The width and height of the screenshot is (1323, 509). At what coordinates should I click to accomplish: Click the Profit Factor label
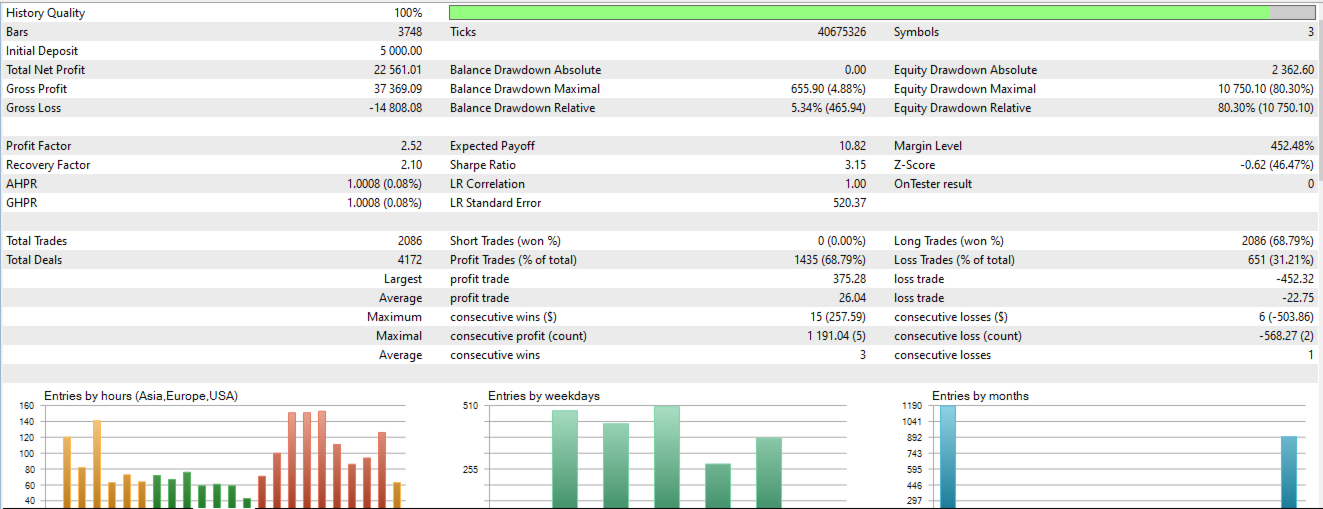[x=39, y=146]
